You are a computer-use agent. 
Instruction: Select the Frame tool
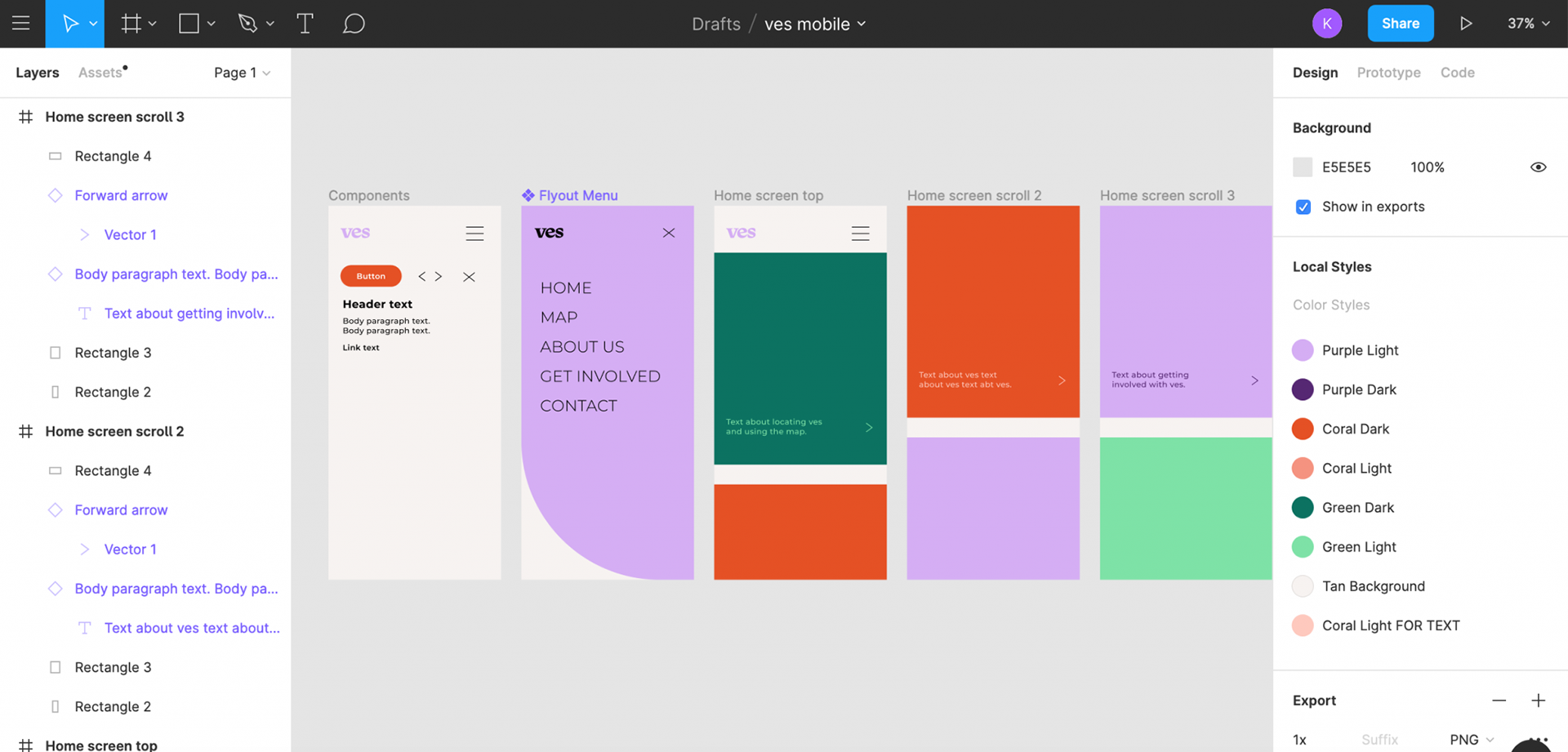pyautogui.click(x=131, y=24)
